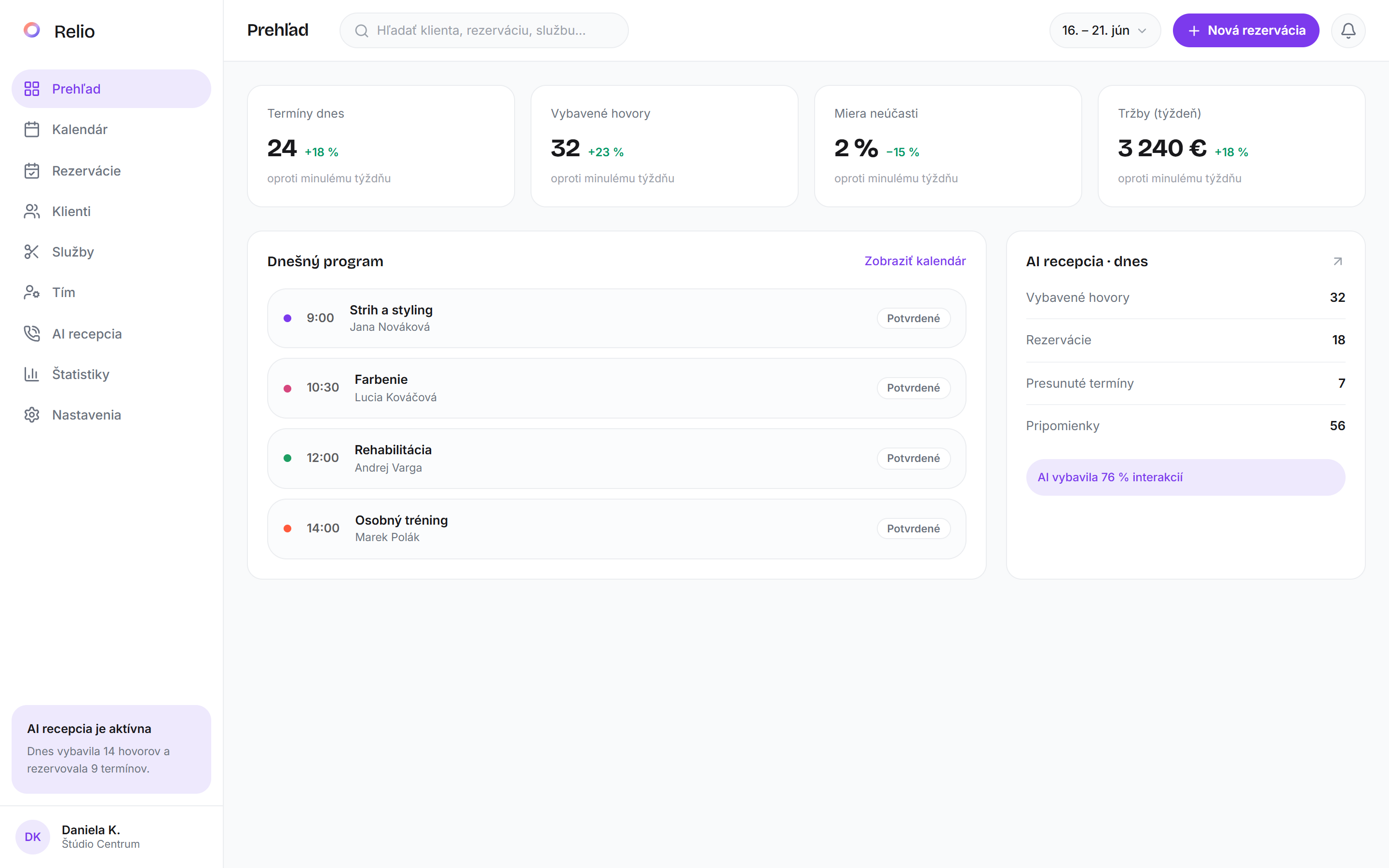Click the Relio logo icon
This screenshot has height=868, width=1389.
tap(32, 30)
